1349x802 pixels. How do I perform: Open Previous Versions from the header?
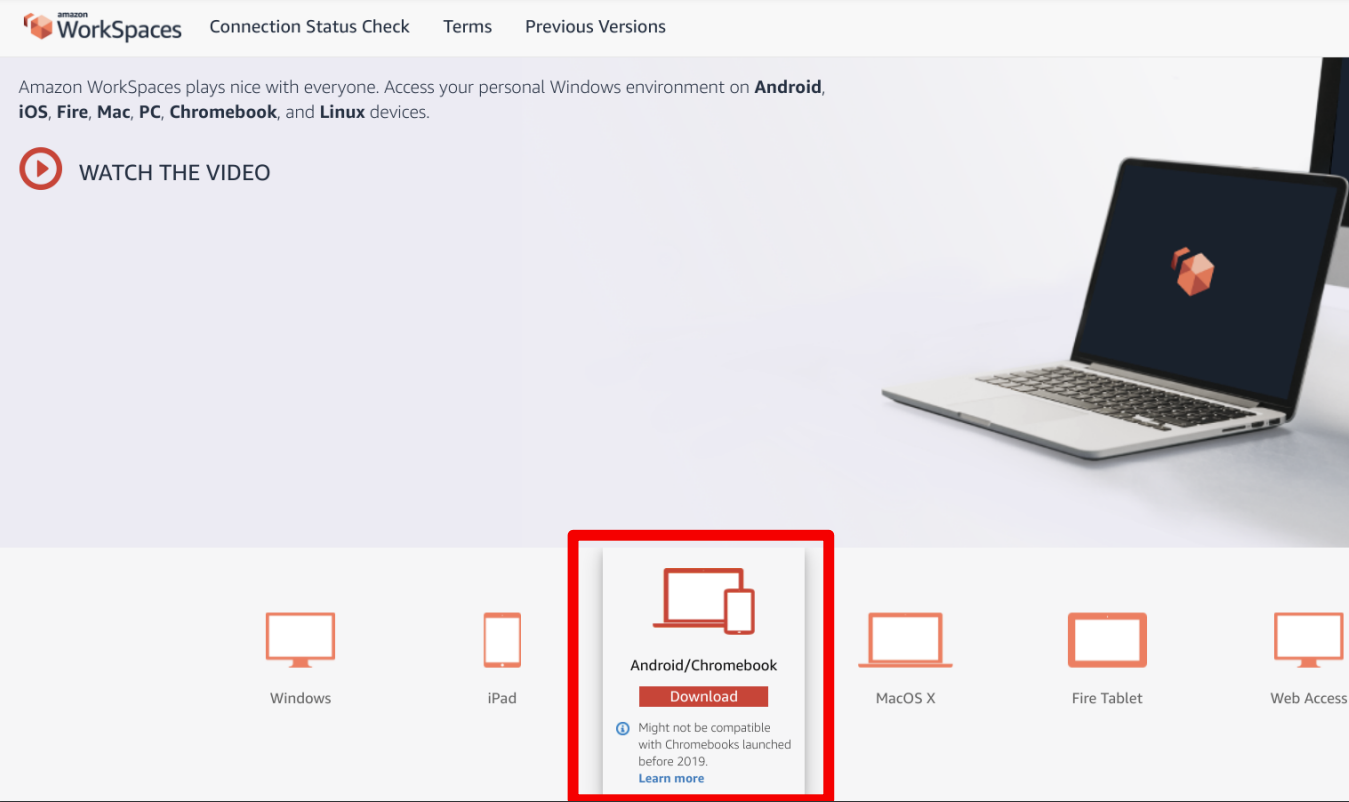point(595,27)
